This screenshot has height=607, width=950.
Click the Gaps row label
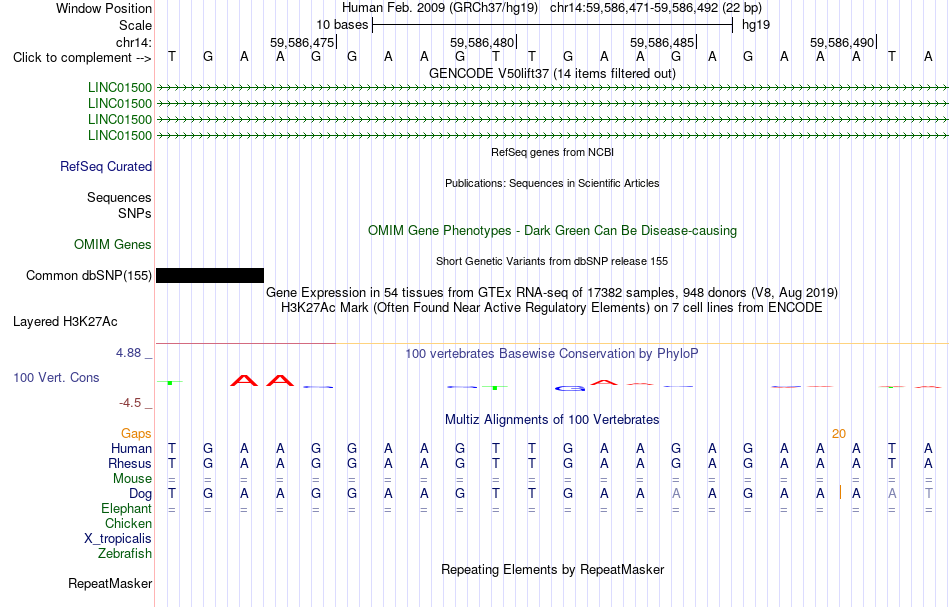(136, 433)
